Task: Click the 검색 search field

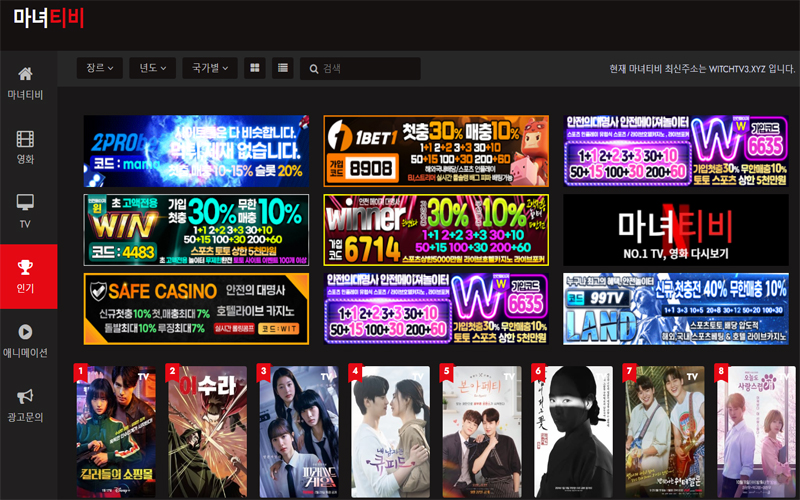Action: [360, 68]
